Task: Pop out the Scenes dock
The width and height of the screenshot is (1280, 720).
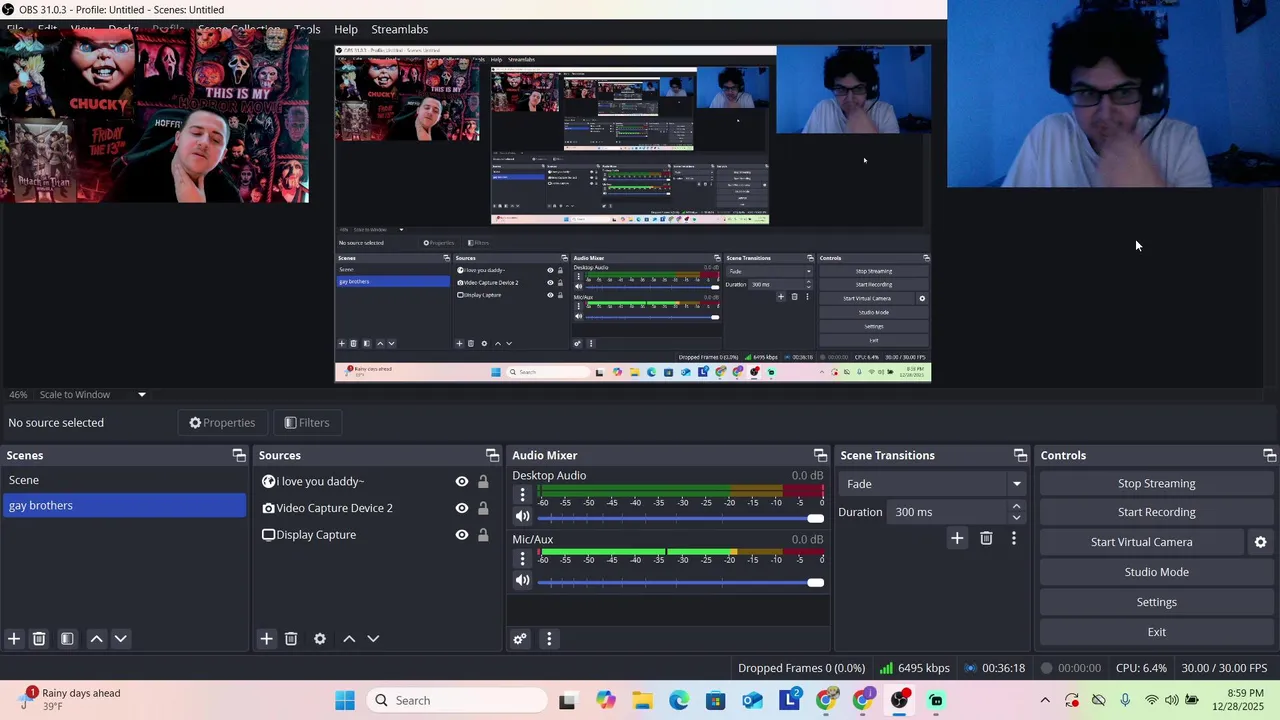Action: click(239, 455)
